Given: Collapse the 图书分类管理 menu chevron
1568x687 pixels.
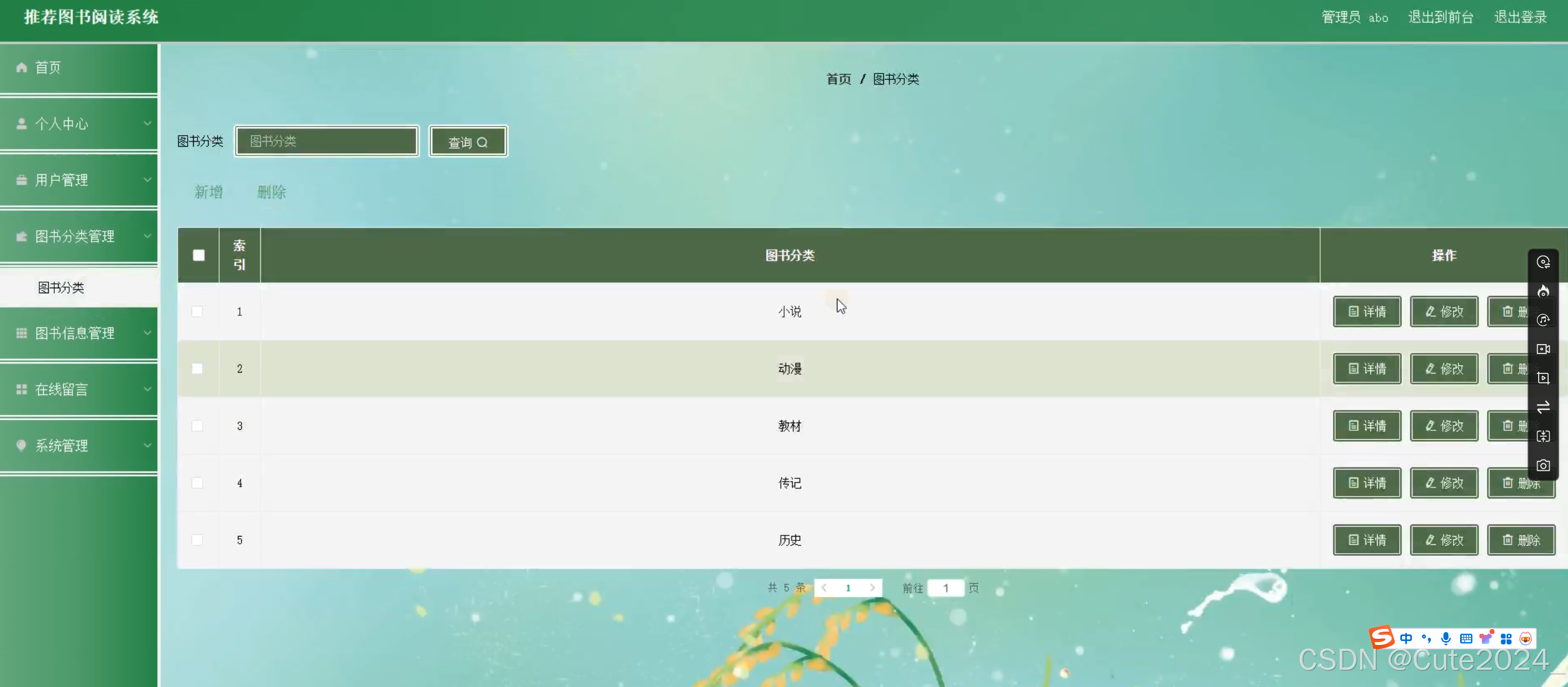Looking at the screenshot, I should 147,236.
